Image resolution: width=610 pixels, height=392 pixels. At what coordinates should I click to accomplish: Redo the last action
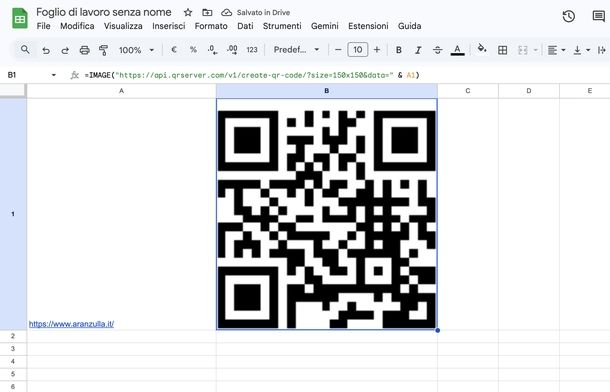coord(65,50)
